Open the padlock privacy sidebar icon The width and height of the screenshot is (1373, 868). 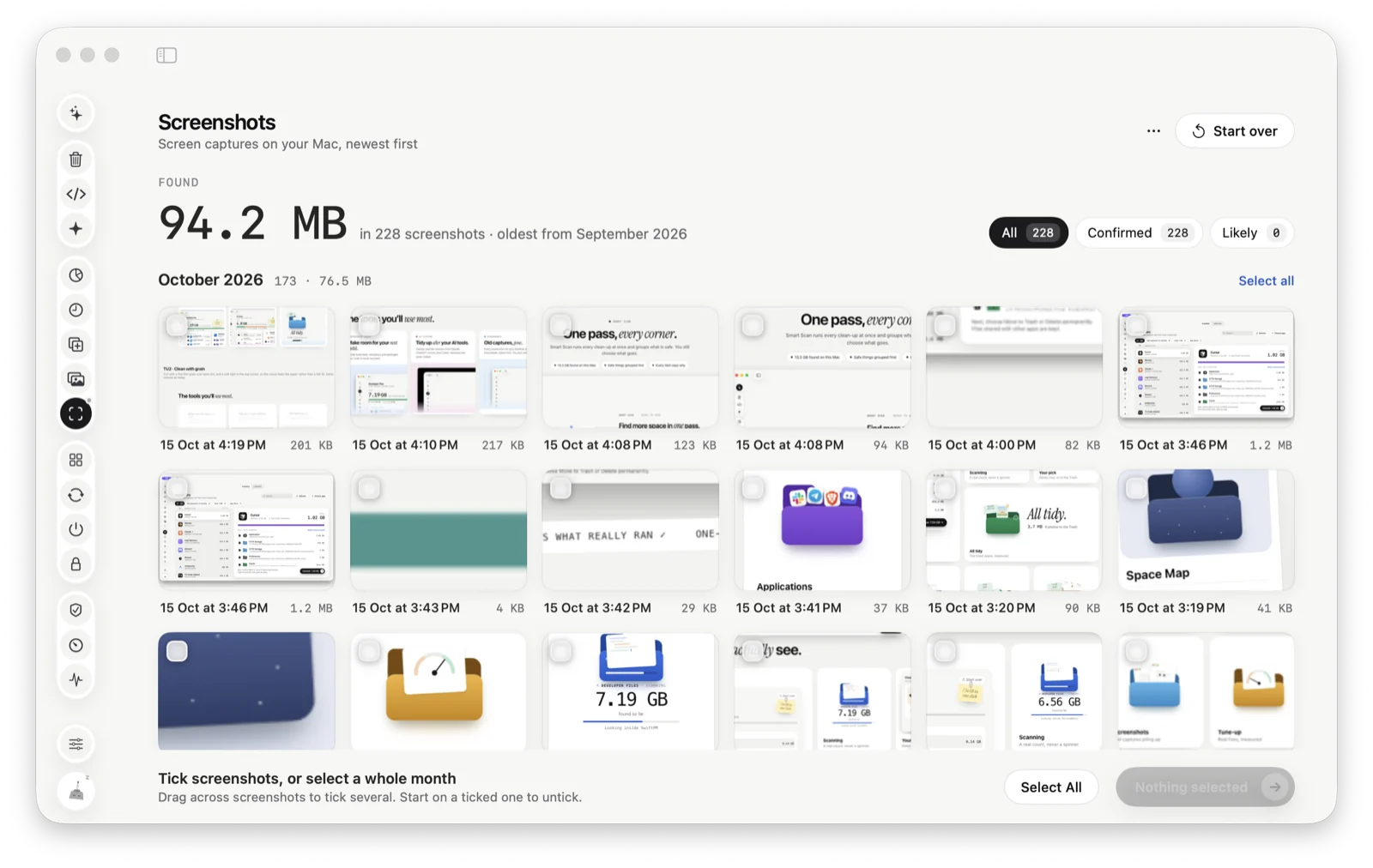click(76, 564)
